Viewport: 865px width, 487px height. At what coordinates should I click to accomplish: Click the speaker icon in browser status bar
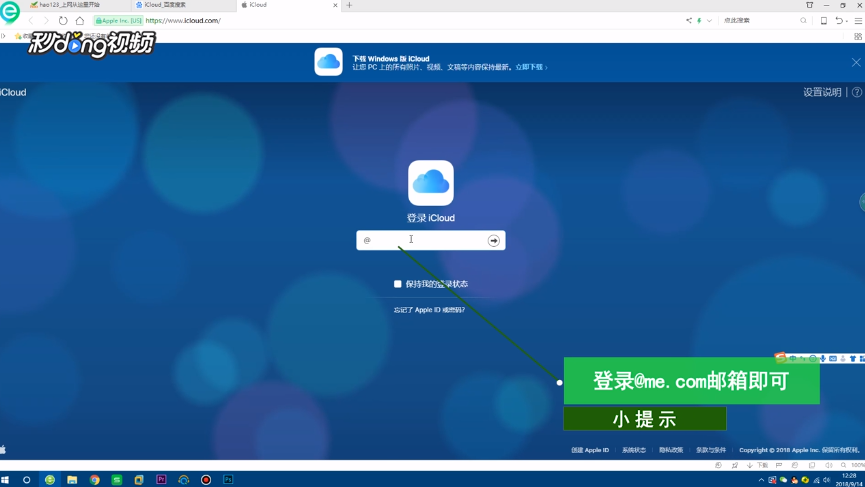[828, 465]
